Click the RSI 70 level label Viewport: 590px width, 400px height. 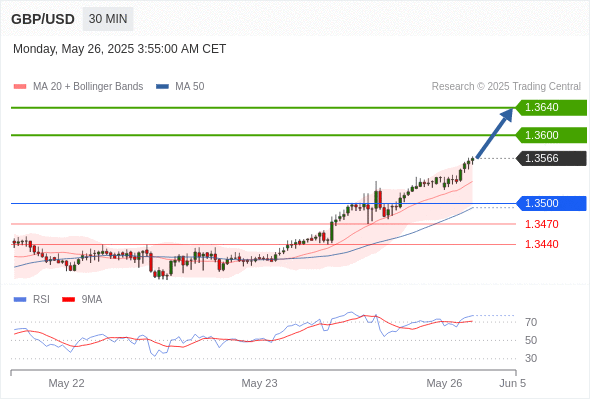click(x=531, y=322)
